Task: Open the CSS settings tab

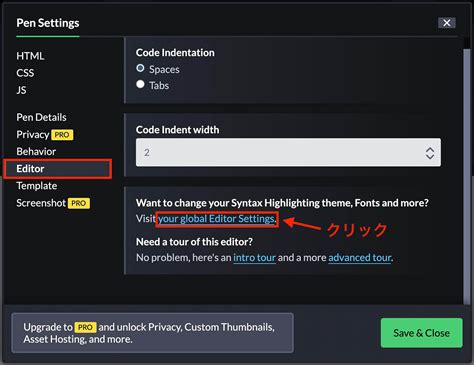Action: coord(25,73)
